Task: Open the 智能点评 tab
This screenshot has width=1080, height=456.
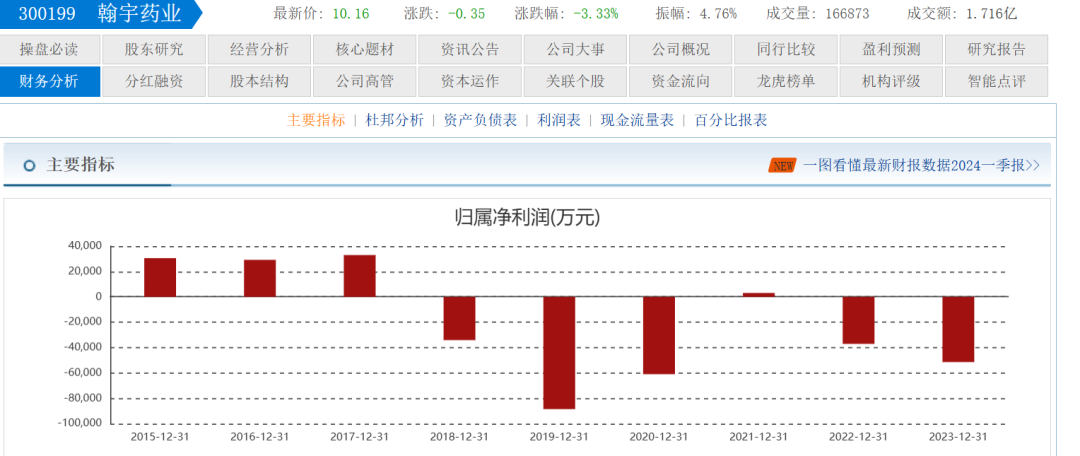Action: tap(997, 82)
